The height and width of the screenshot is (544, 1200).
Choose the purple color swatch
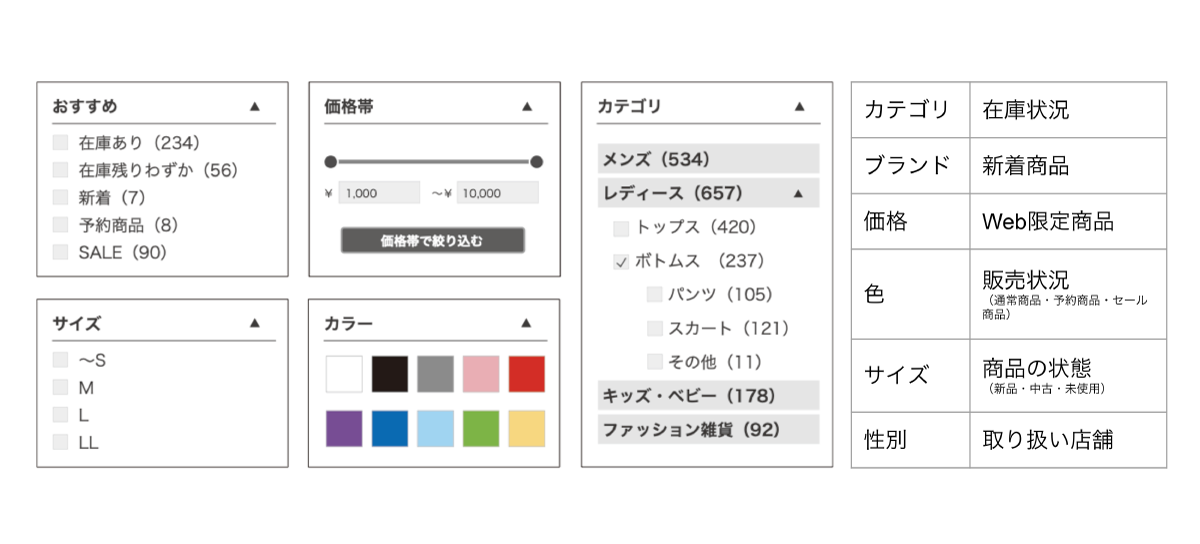coord(344,428)
